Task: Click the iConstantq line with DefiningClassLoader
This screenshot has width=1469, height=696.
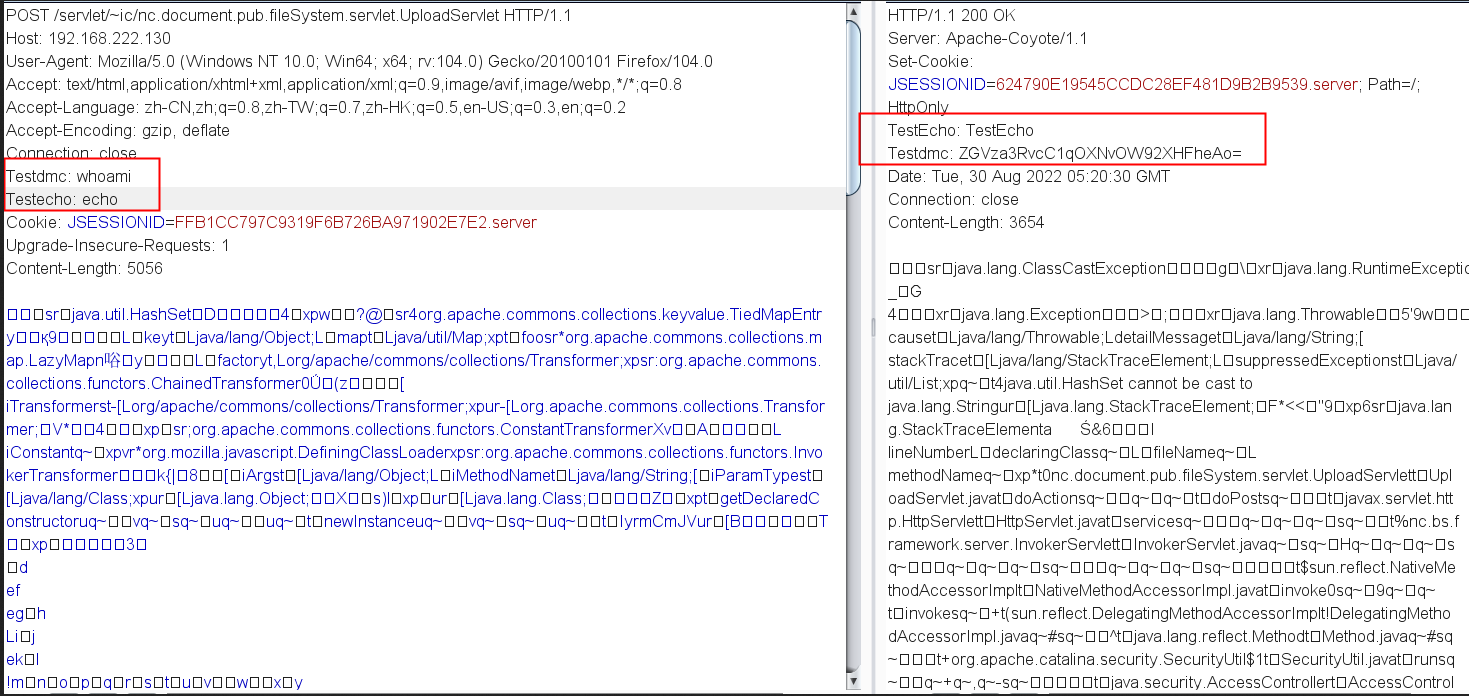Action: click(x=413, y=452)
